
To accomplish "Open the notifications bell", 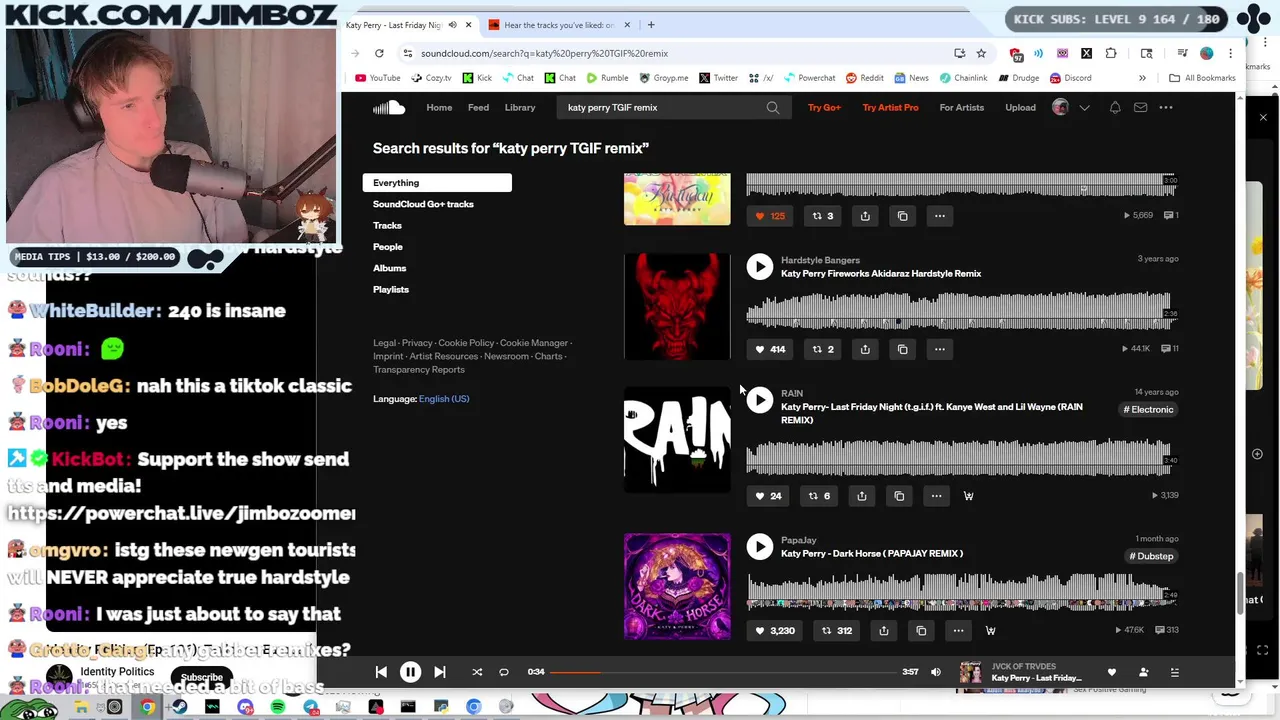I will click(x=1115, y=107).
